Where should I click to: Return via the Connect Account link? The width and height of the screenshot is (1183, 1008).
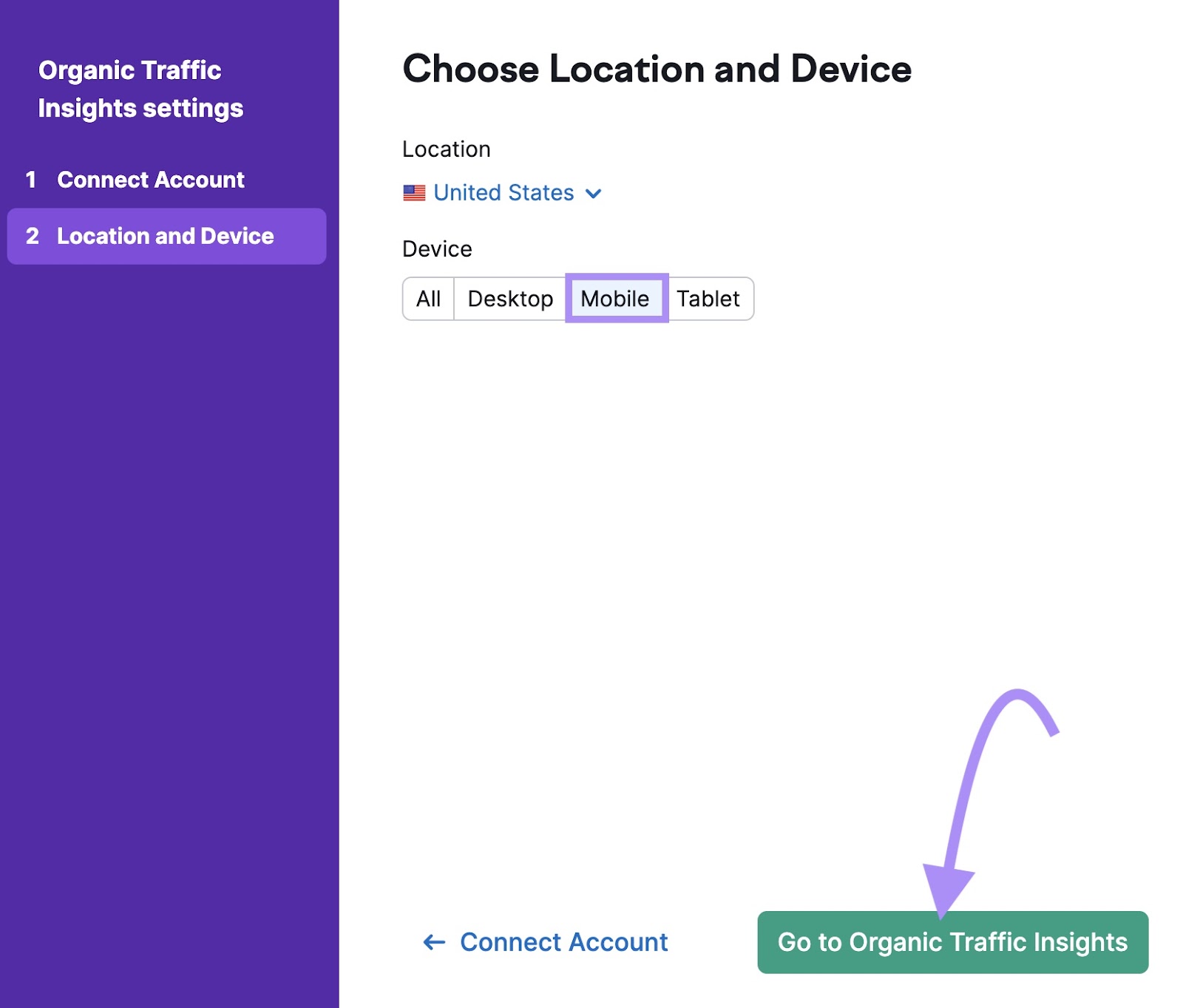click(x=563, y=942)
